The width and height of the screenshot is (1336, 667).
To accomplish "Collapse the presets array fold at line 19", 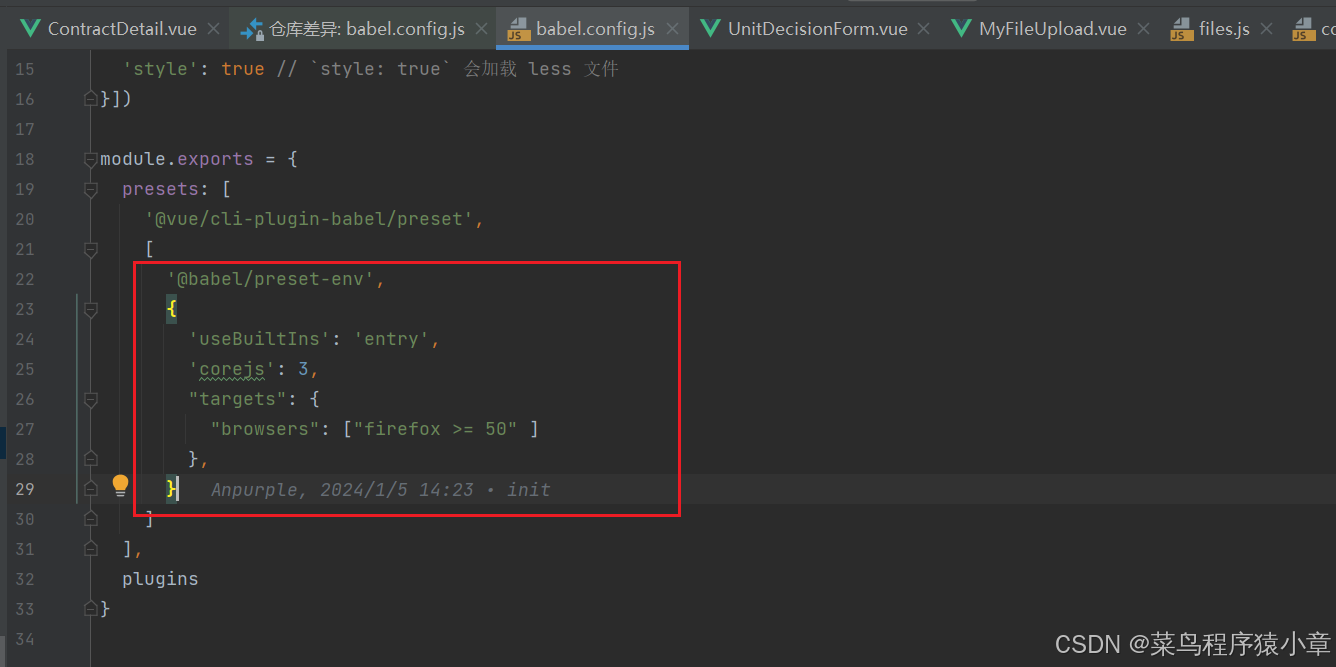I will click(x=91, y=189).
